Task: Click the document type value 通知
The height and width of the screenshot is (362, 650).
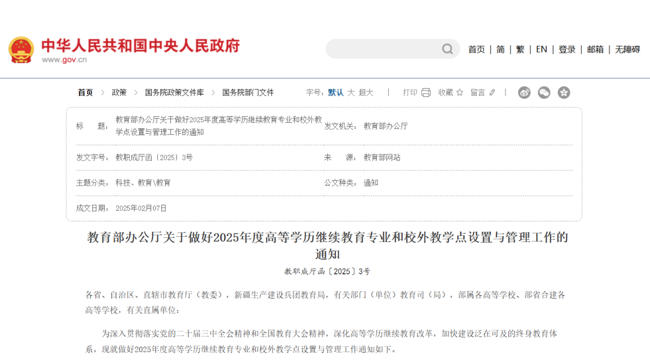Action: [371, 183]
